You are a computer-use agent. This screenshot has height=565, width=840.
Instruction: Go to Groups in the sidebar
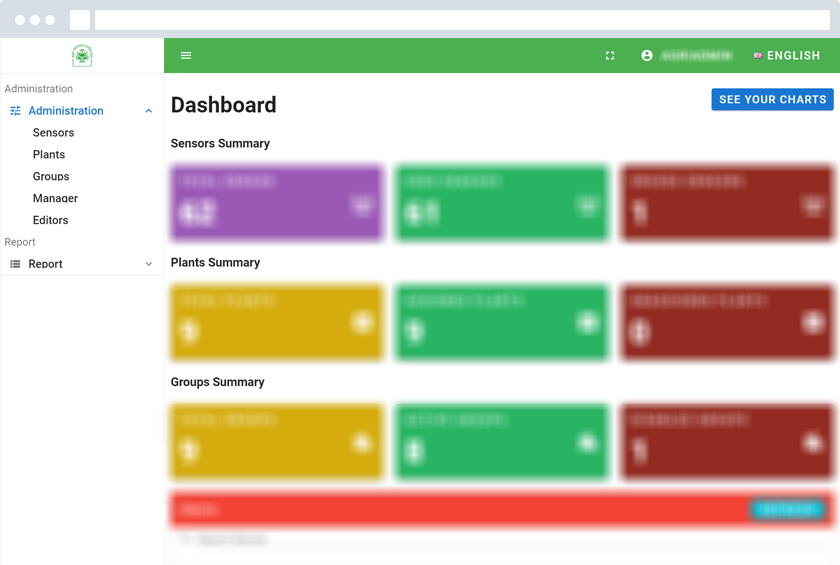[51, 177]
